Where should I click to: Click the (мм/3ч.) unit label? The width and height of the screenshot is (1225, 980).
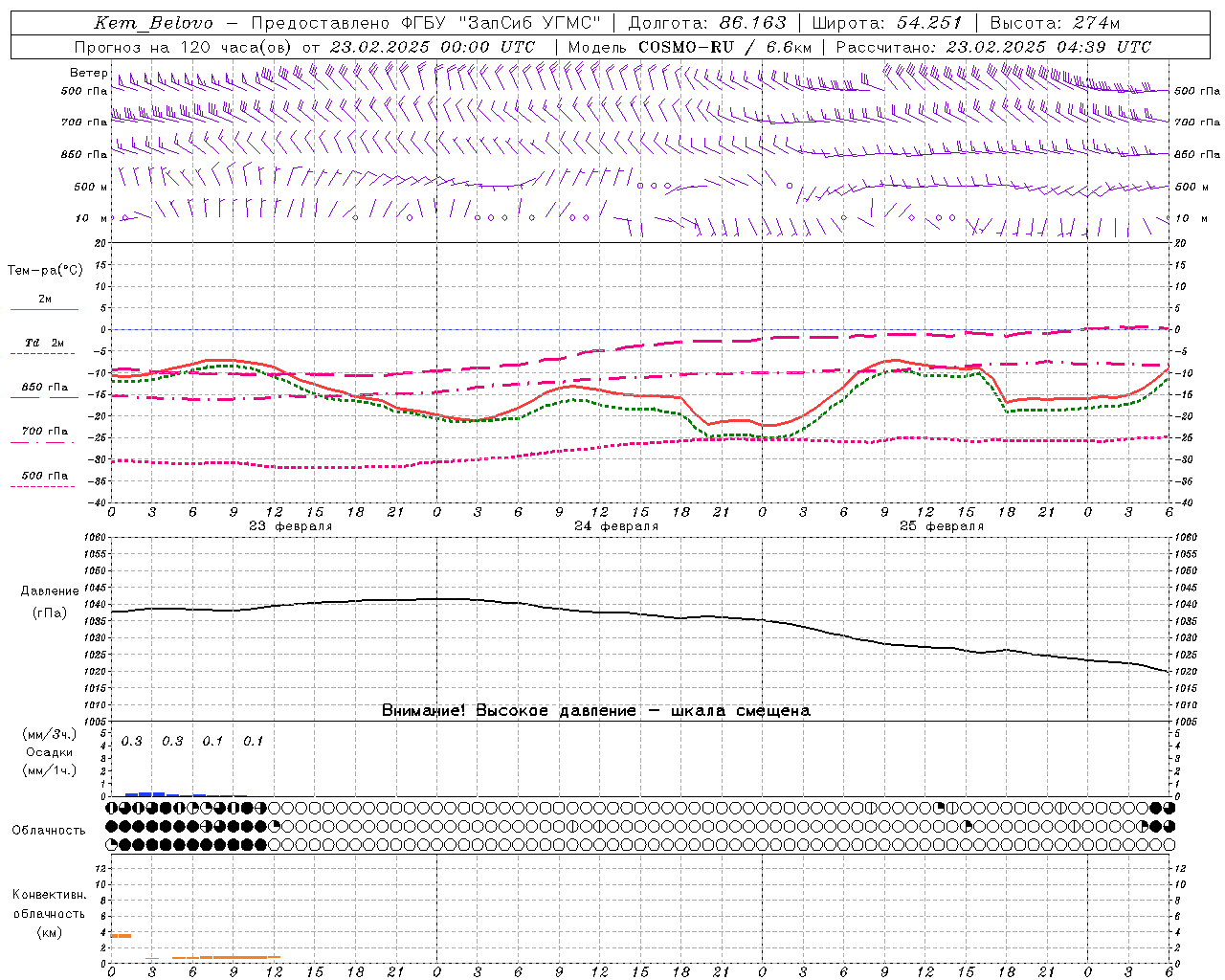pos(50,734)
